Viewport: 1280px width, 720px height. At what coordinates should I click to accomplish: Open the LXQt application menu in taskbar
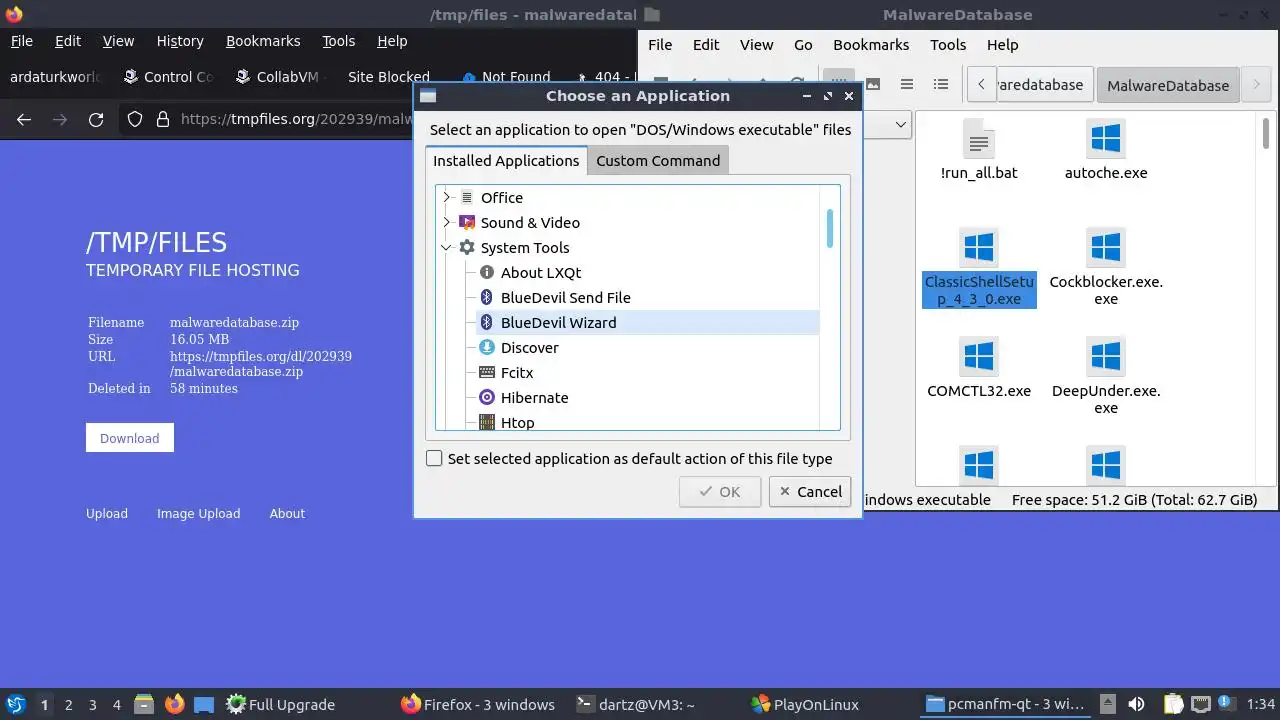15,704
